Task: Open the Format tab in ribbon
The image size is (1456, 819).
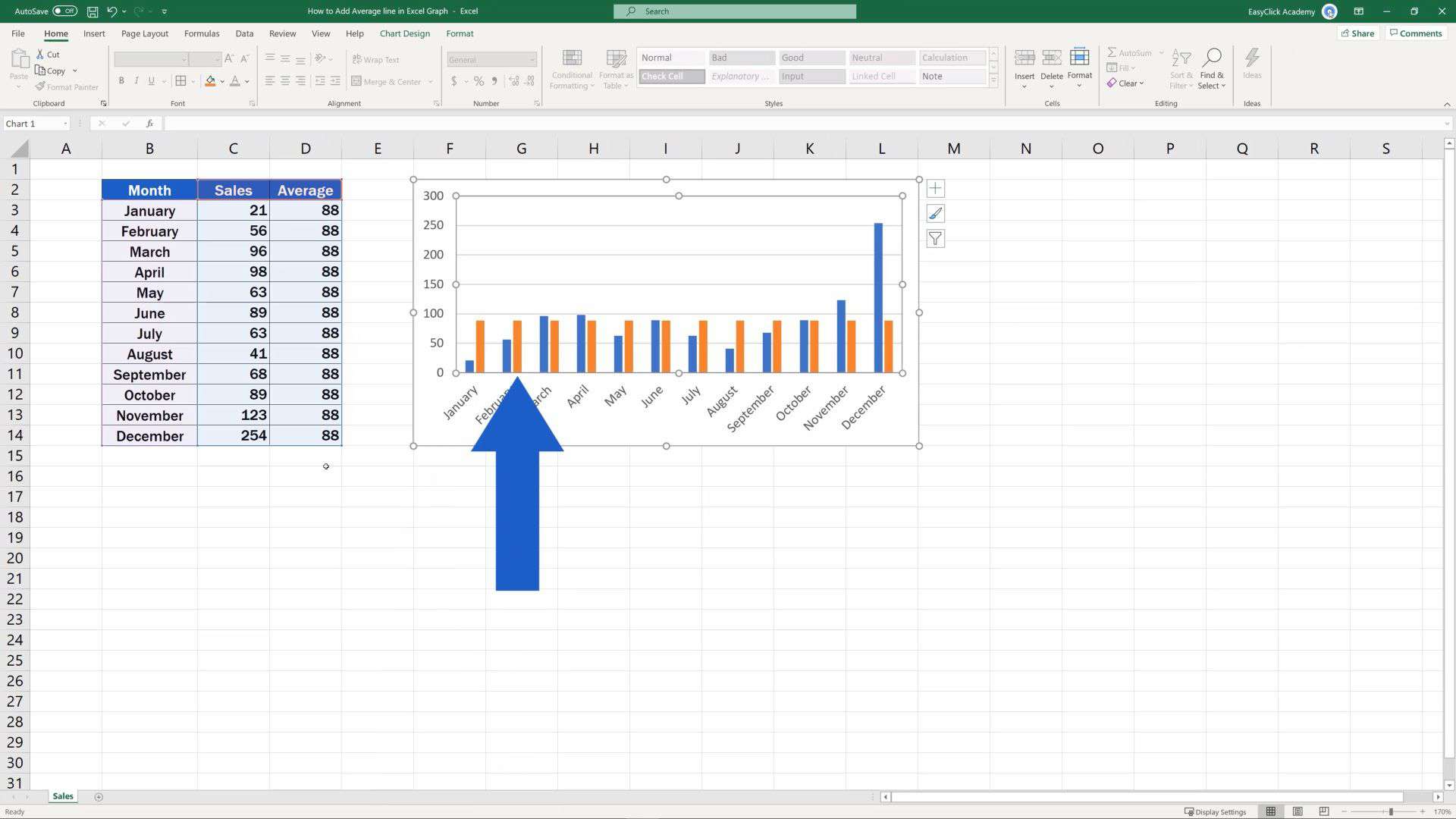Action: (459, 33)
